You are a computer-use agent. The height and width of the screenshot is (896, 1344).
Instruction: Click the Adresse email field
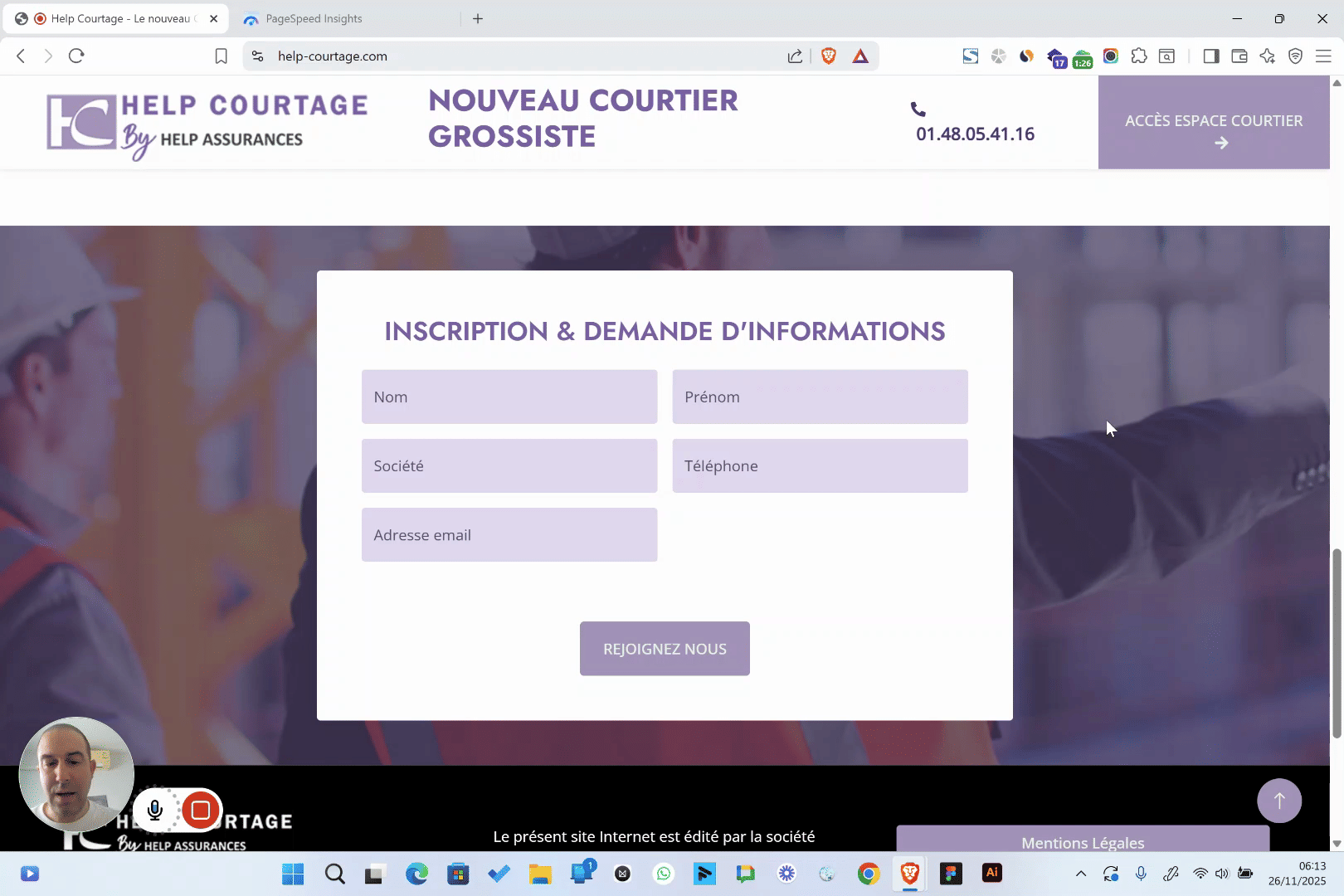[509, 535]
